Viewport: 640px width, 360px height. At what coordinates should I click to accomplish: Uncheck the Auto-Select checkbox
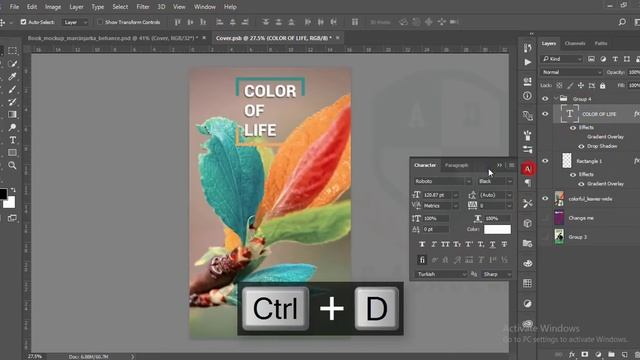tap(23, 22)
